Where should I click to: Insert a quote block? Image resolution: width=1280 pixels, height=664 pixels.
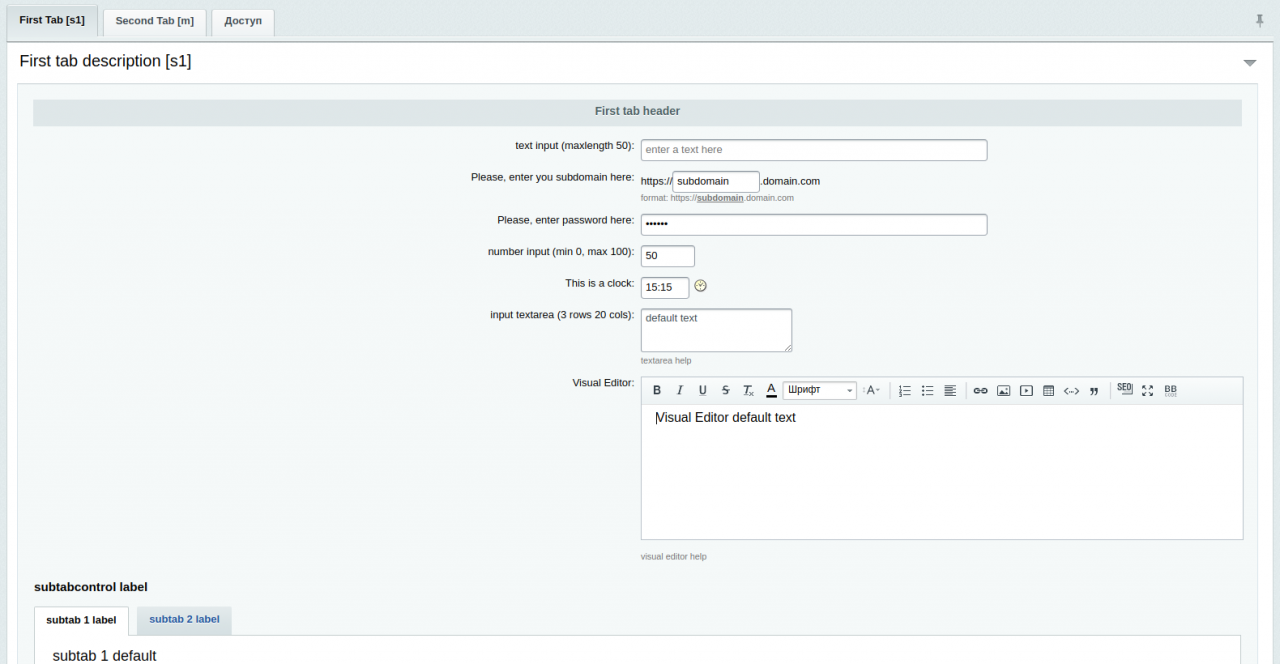tap(1094, 391)
